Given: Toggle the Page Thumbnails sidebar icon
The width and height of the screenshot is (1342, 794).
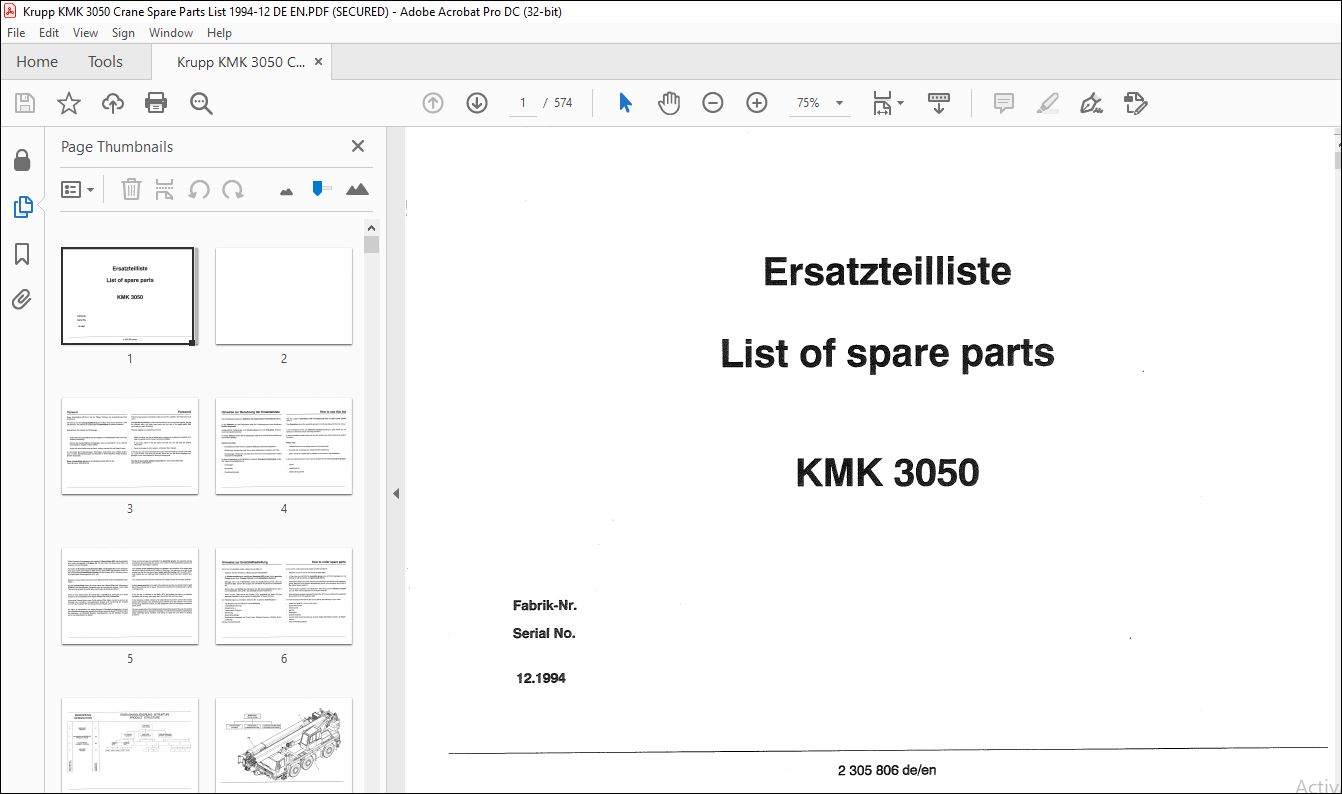Looking at the screenshot, I should [22, 207].
